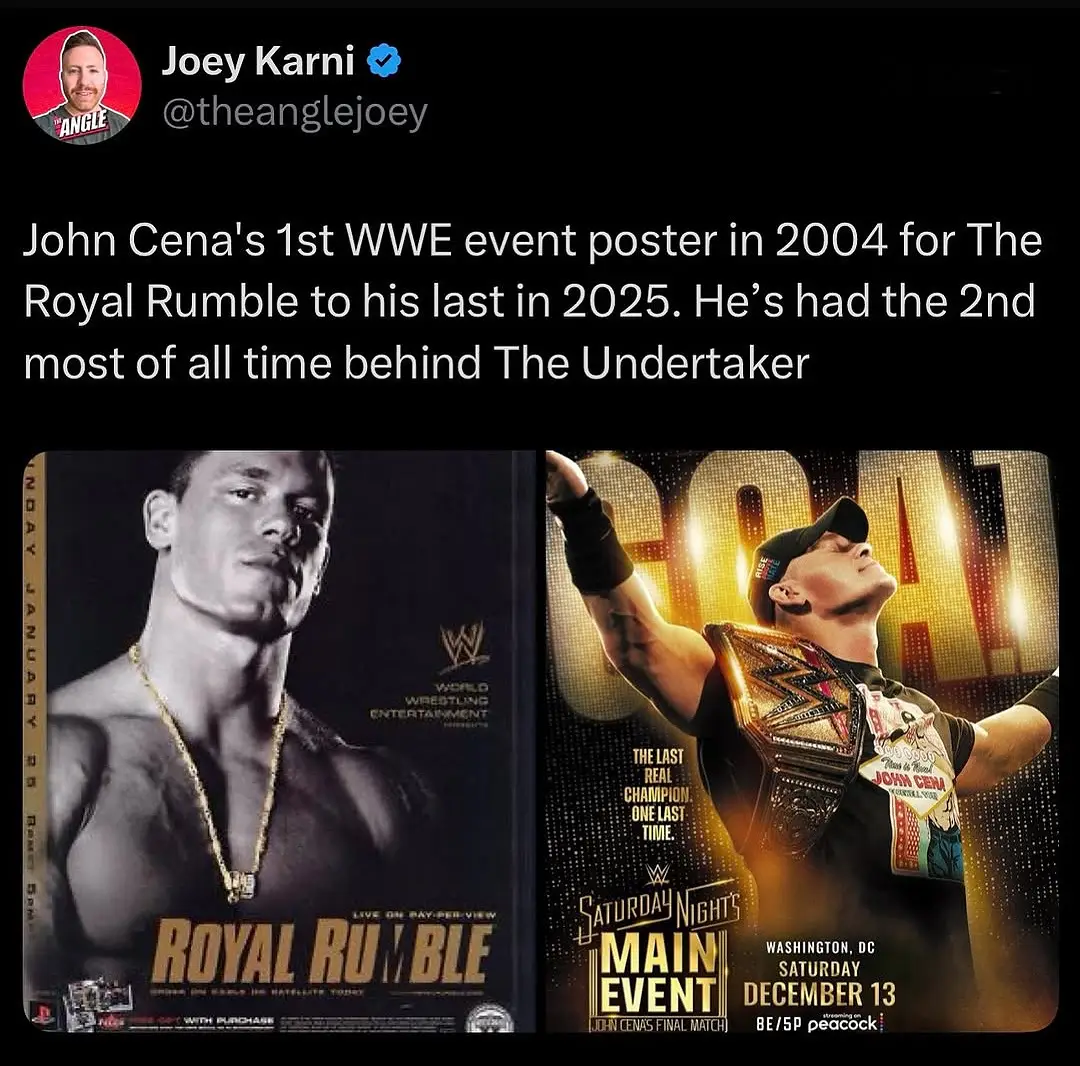Click the DECEMBER 13 date text

pyautogui.click(x=819, y=994)
